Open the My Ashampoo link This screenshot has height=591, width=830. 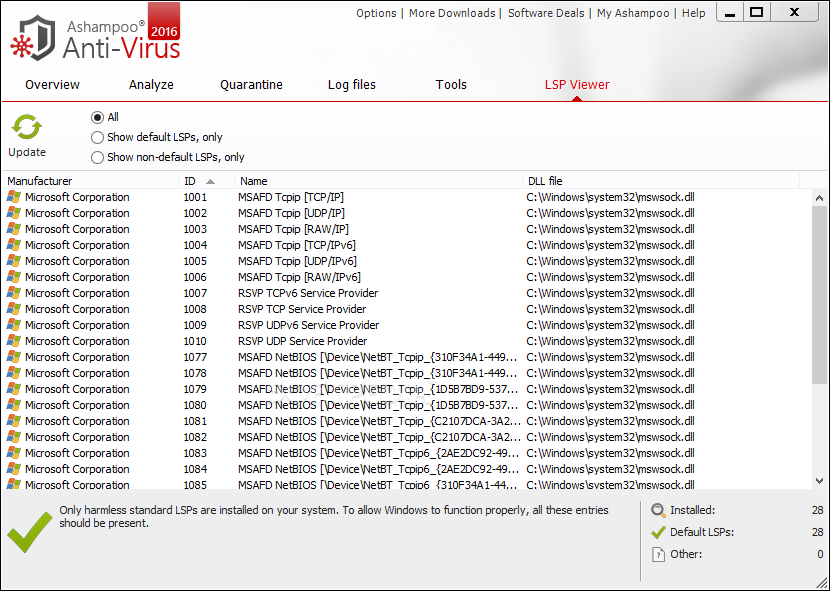(x=633, y=13)
